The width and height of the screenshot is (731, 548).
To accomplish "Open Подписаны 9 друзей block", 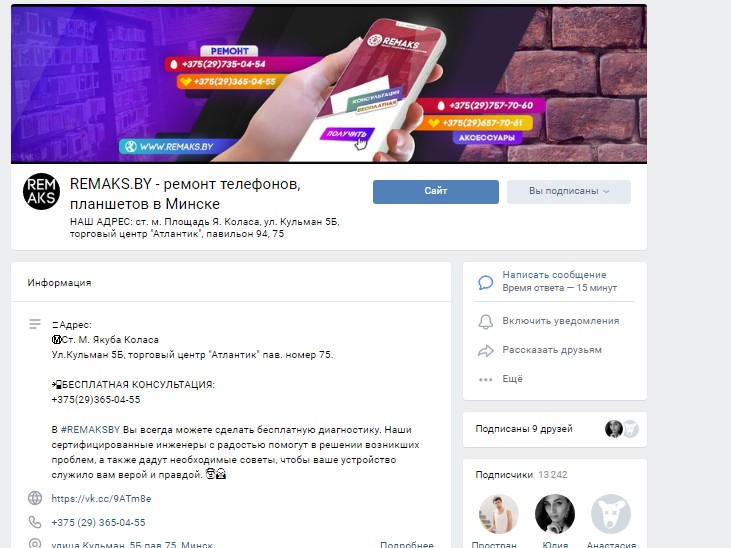I will pyautogui.click(x=555, y=429).
